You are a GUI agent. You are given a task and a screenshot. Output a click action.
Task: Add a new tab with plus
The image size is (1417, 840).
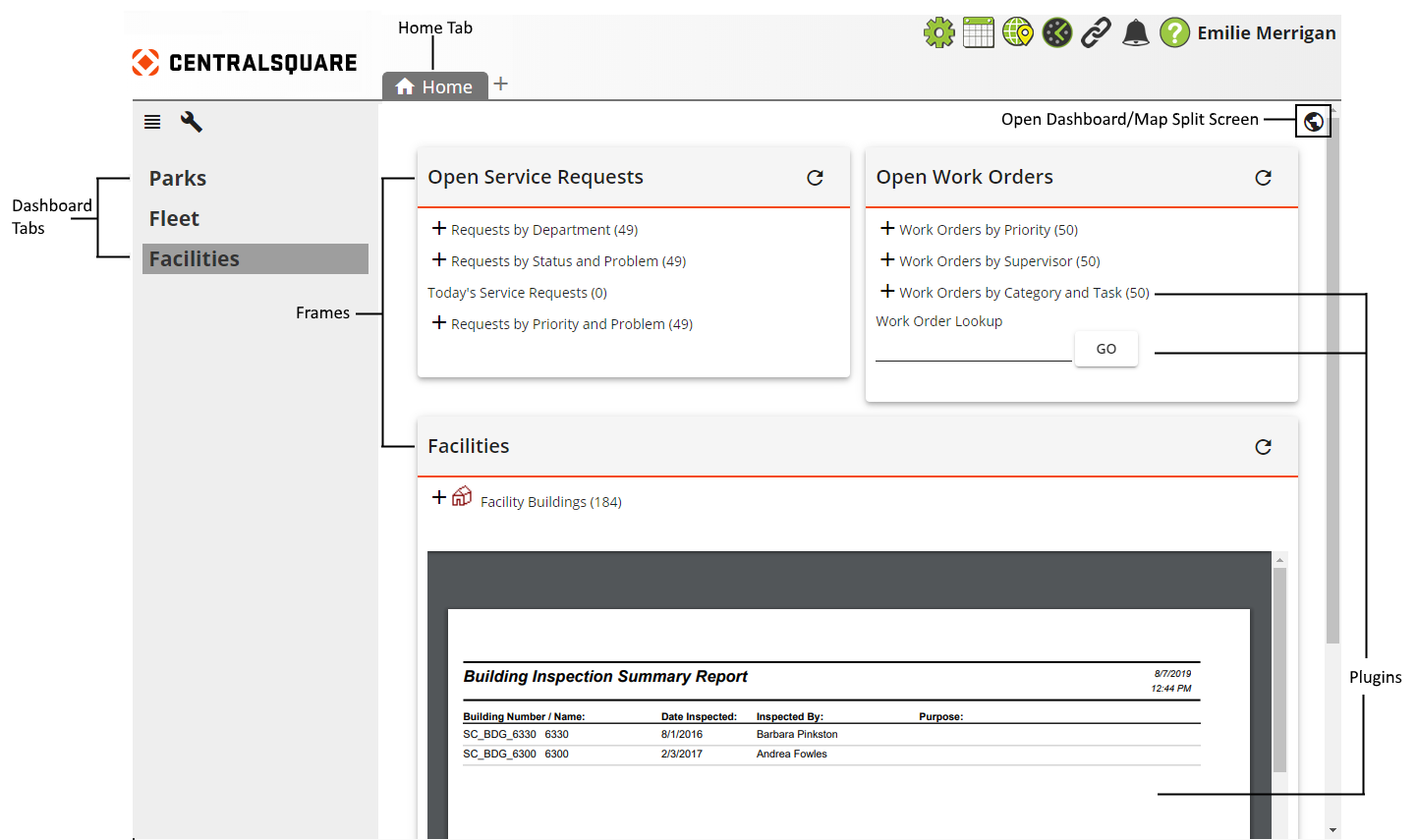coord(501,84)
